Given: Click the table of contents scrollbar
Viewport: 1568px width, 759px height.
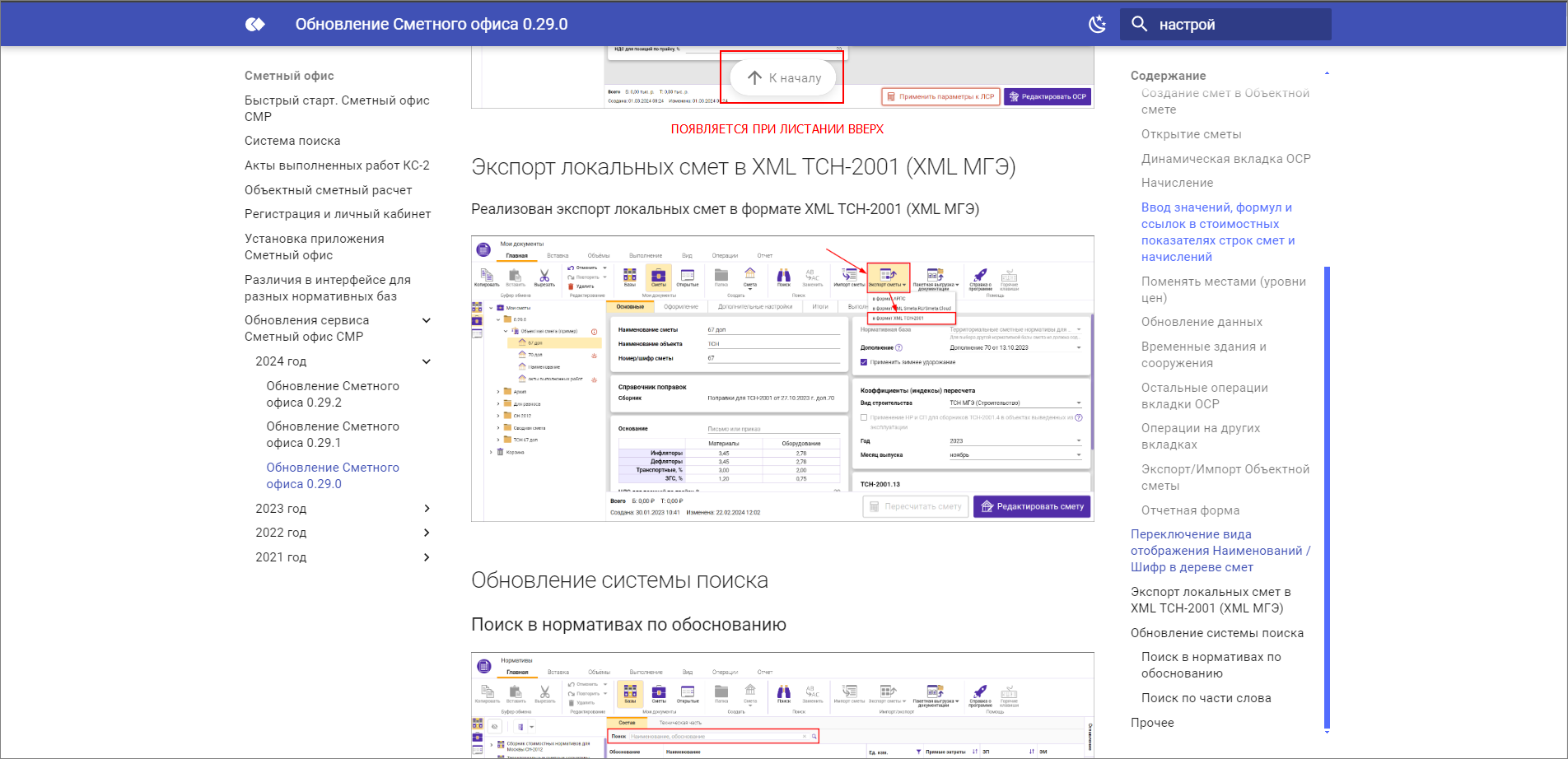Looking at the screenshot, I should (x=1326, y=494).
